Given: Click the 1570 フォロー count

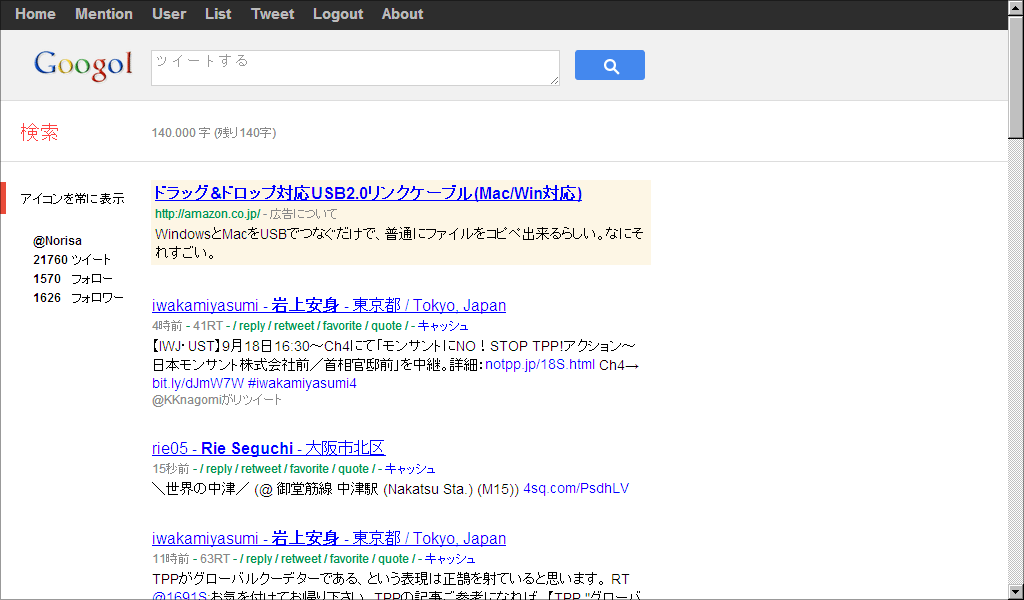Looking at the screenshot, I should pos(73,279).
